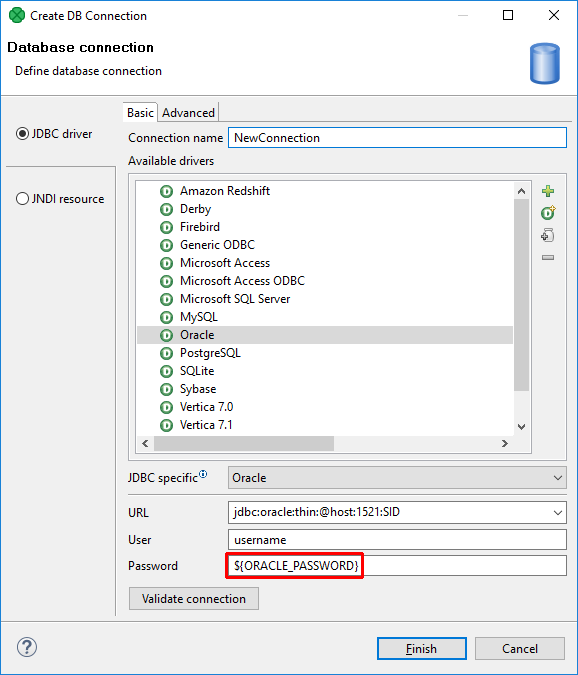The image size is (578, 675).
Task: Select Microsoft SQL Server driver entry
Action: [x=235, y=299]
